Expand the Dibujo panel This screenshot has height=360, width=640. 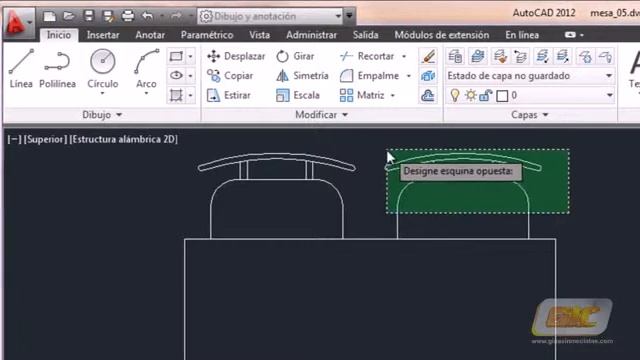[102, 115]
